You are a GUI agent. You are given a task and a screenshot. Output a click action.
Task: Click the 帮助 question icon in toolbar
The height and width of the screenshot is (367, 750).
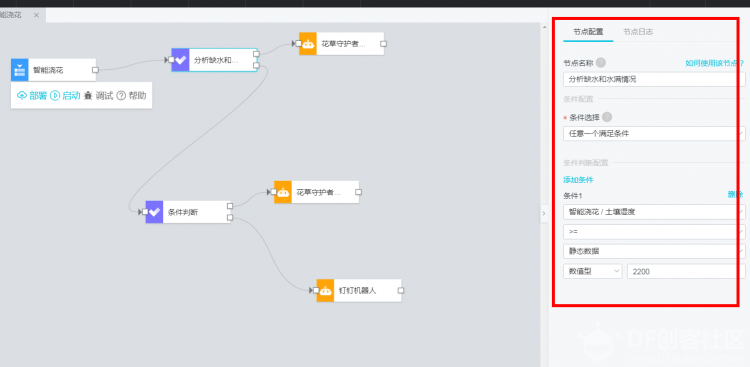(x=121, y=96)
